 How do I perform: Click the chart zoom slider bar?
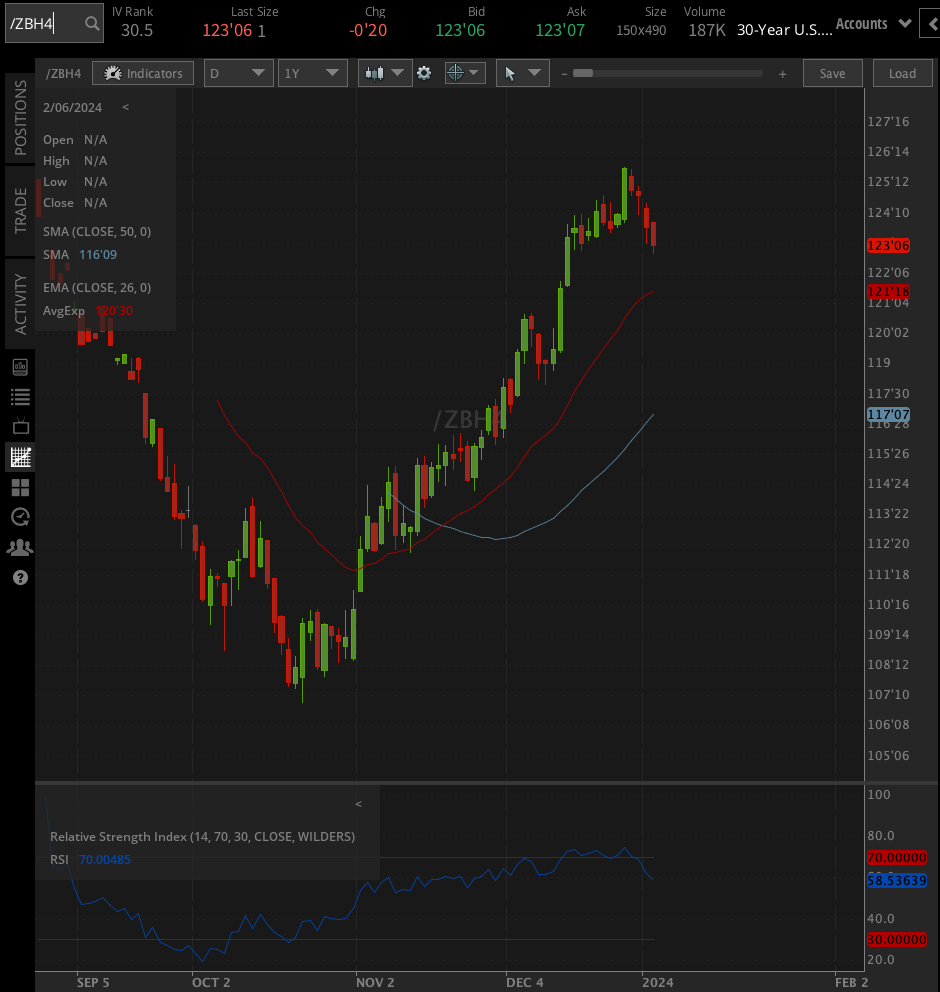pos(670,73)
